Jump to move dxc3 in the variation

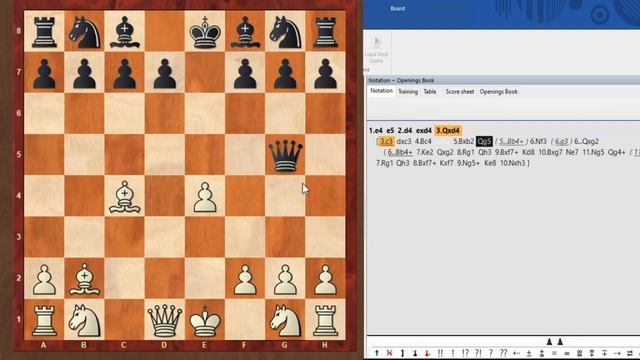404,142
